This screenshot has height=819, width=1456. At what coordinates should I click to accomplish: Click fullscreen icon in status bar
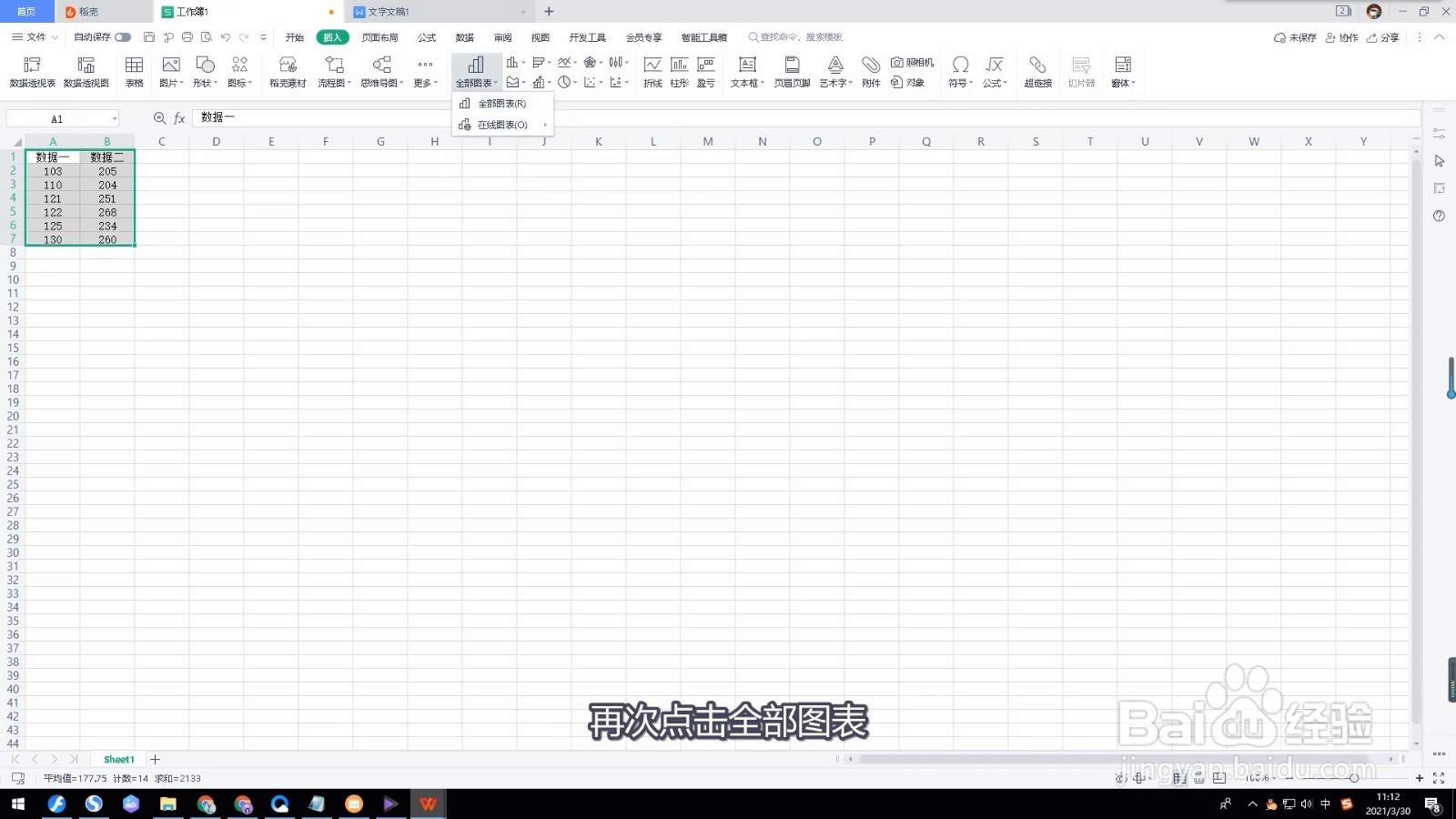pos(1439,778)
